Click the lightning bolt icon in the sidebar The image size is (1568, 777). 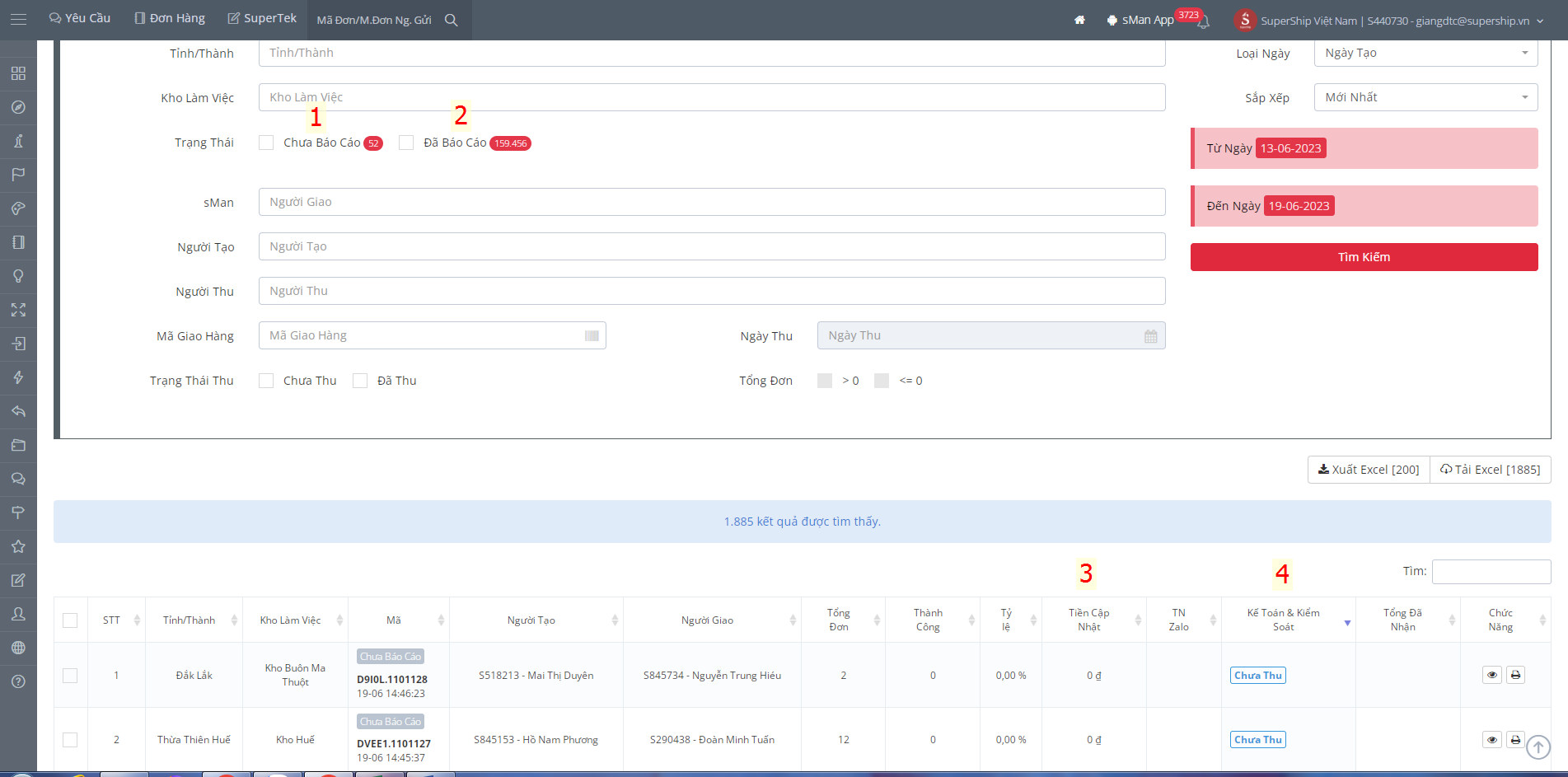coord(18,377)
